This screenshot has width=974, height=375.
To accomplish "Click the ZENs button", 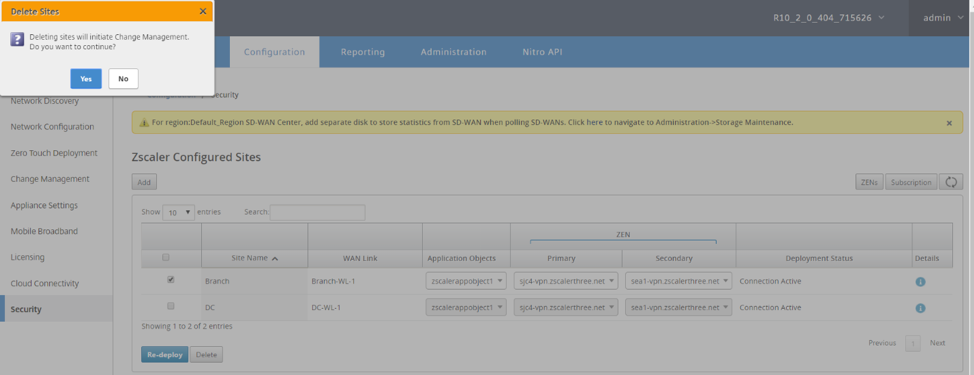I will (x=869, y=182).
